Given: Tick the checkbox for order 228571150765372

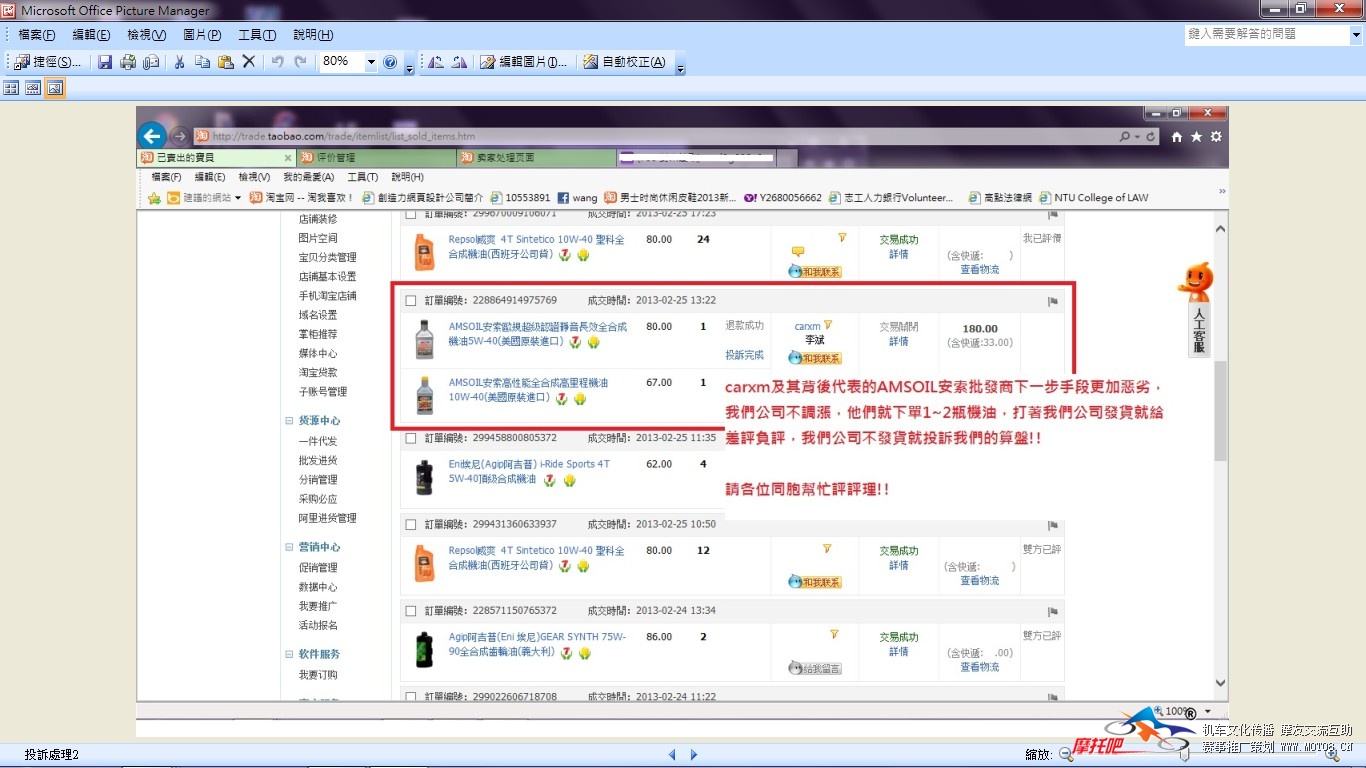Looking at the screenshot, I should [x=410, y=610].
